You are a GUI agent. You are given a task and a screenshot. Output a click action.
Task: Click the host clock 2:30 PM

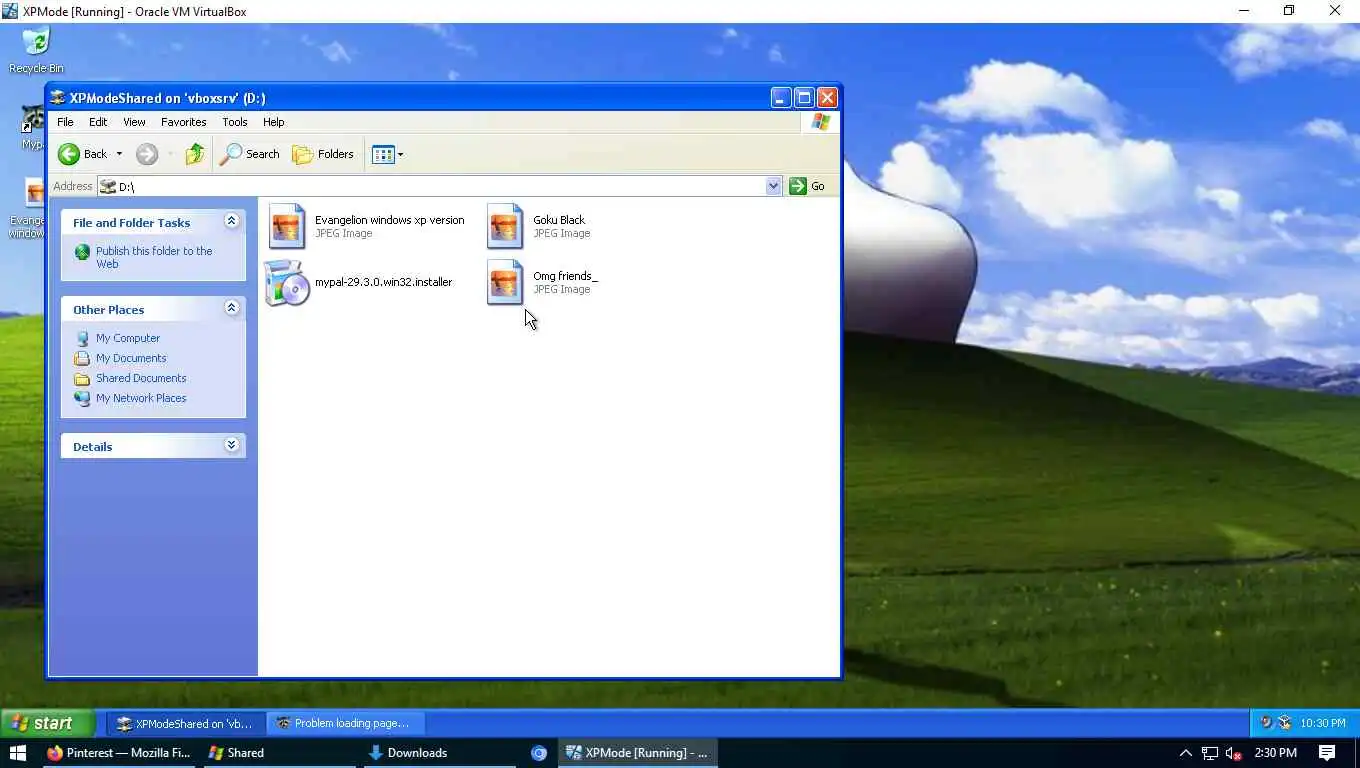1275,753
